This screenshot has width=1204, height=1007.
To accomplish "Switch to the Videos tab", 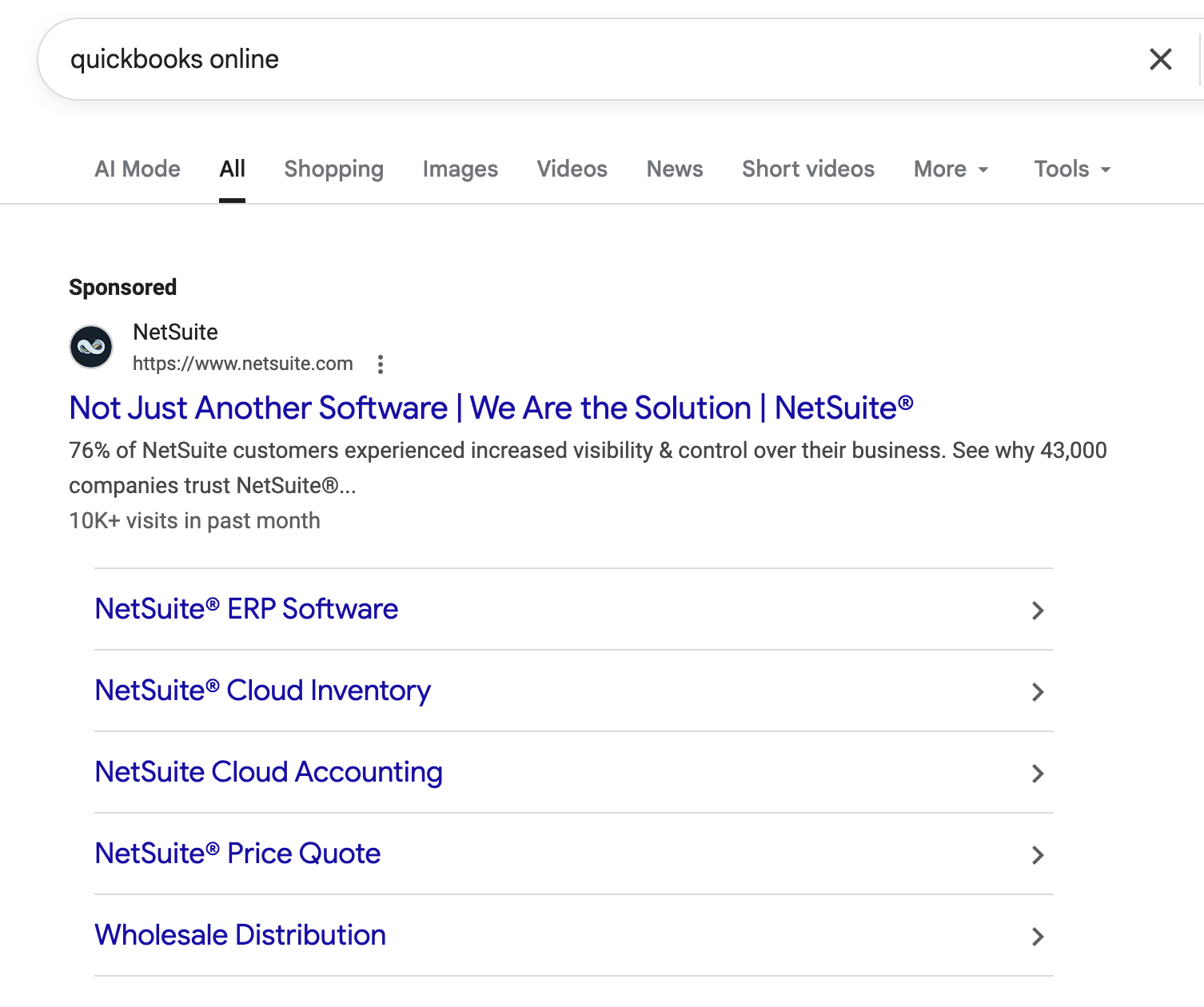I will (572, 169).
